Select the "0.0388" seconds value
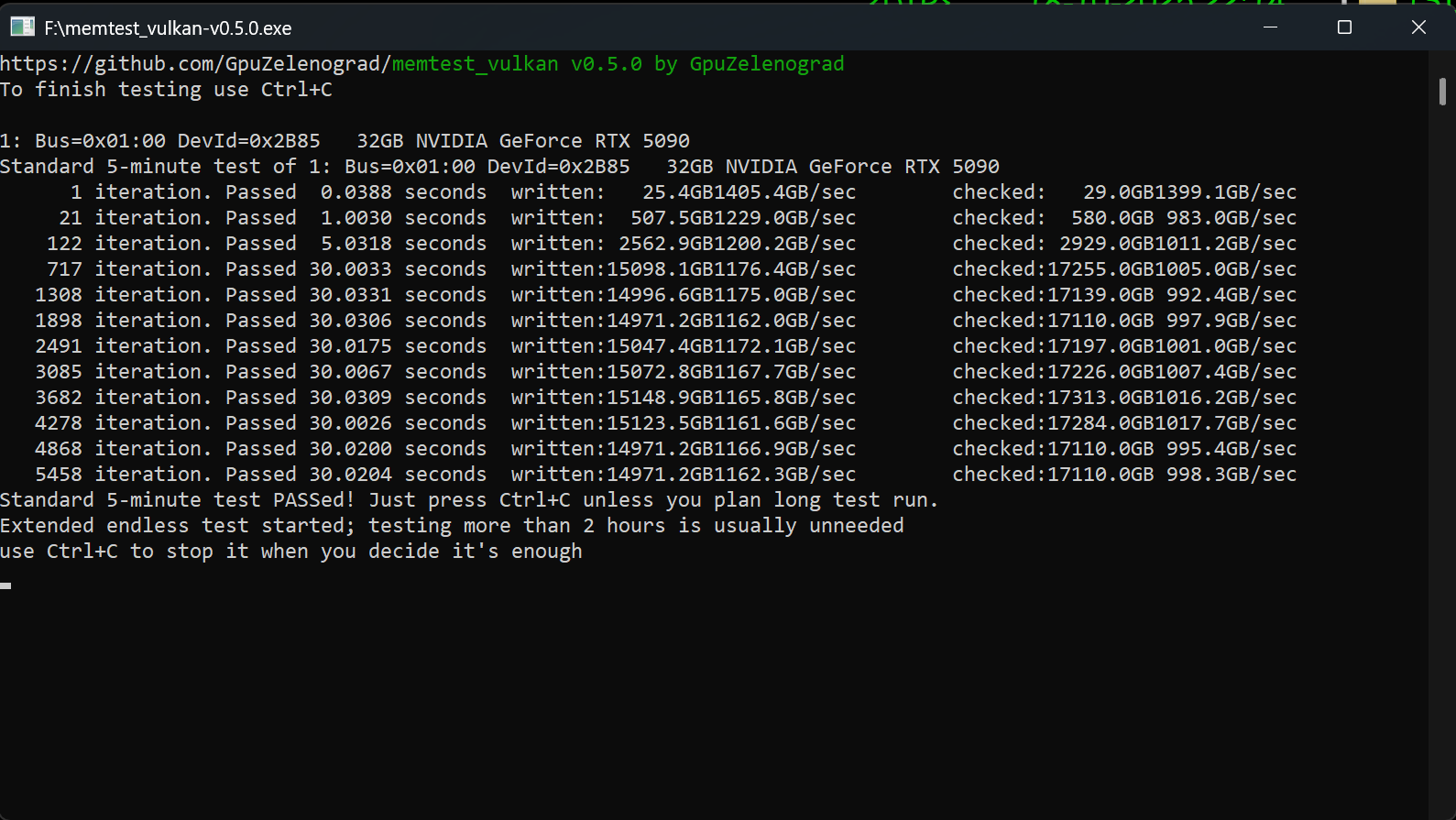 (x=356, y=192)
